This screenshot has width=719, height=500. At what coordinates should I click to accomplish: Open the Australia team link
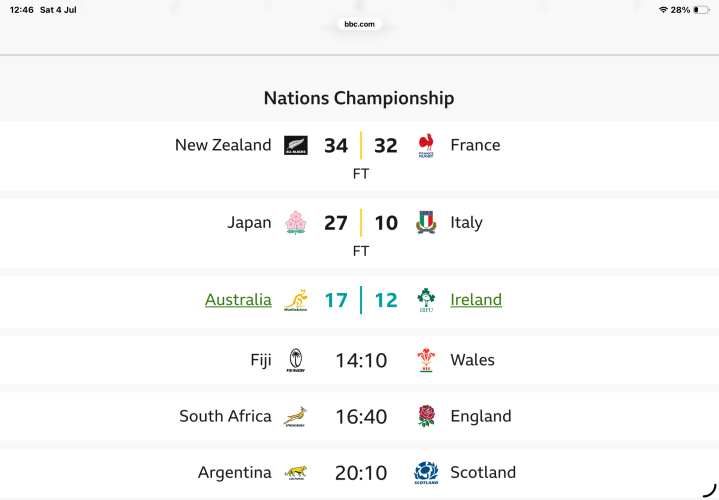click(238, 300)
